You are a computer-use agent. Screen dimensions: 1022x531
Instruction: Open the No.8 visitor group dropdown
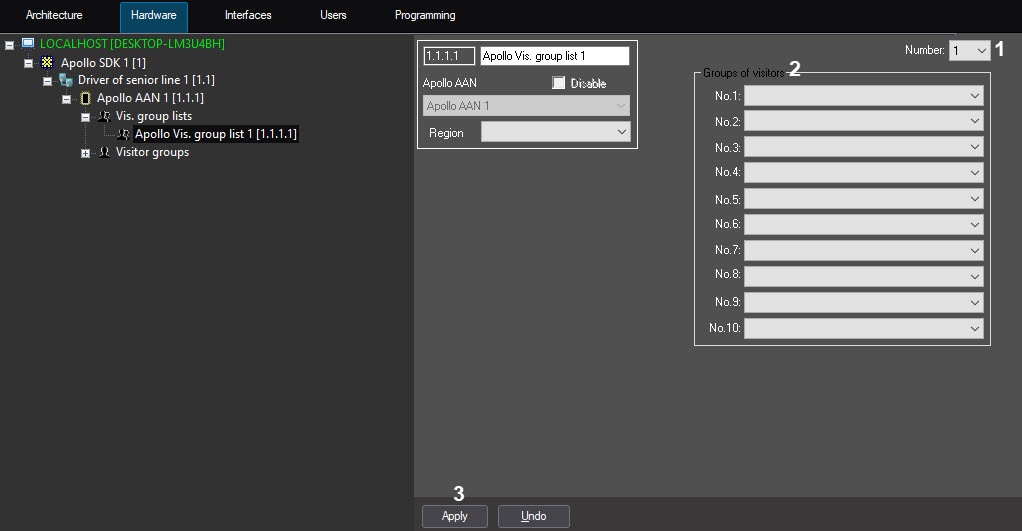[864, 276]
